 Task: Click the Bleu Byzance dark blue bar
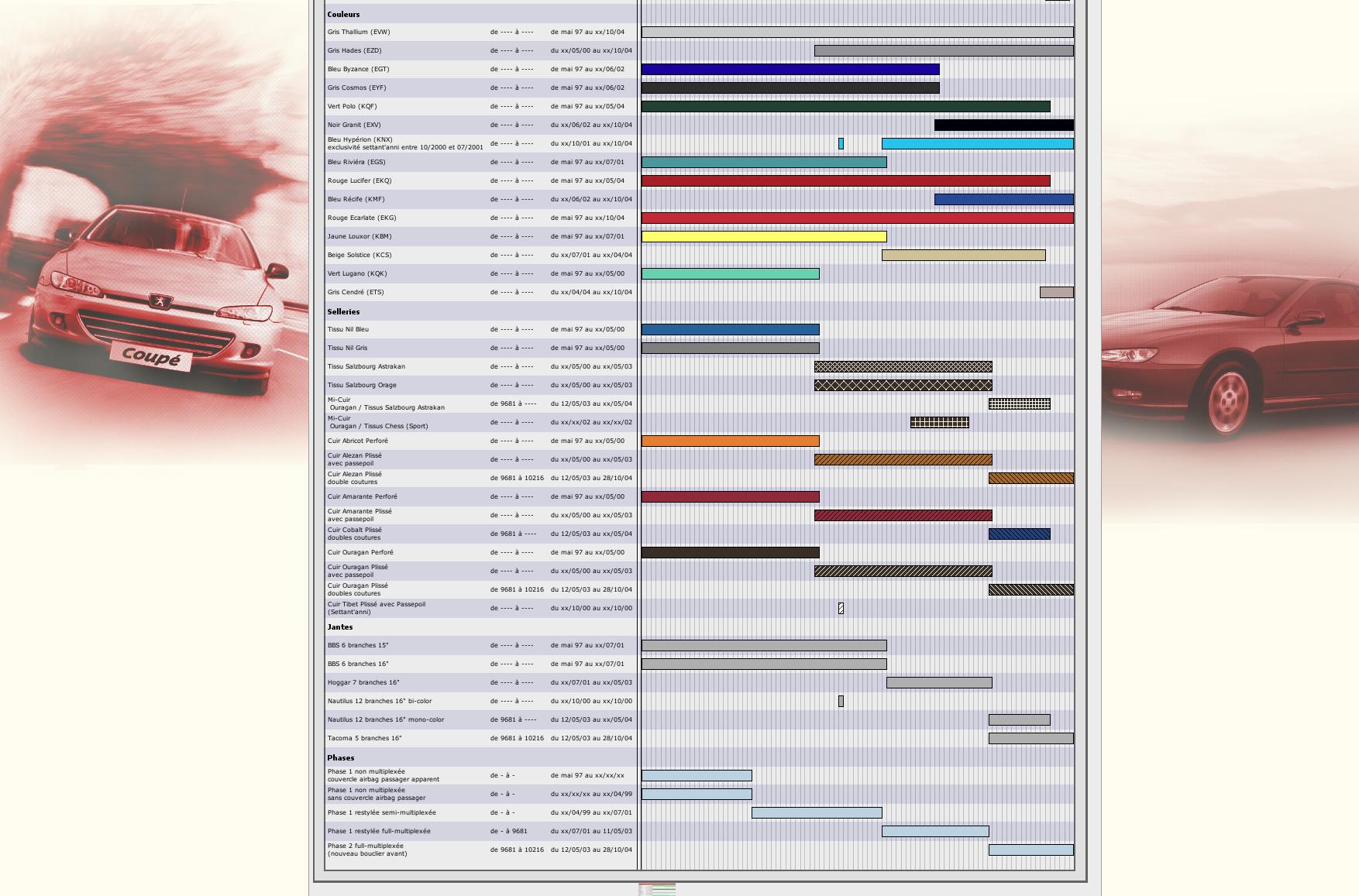(x=790, y=70)
